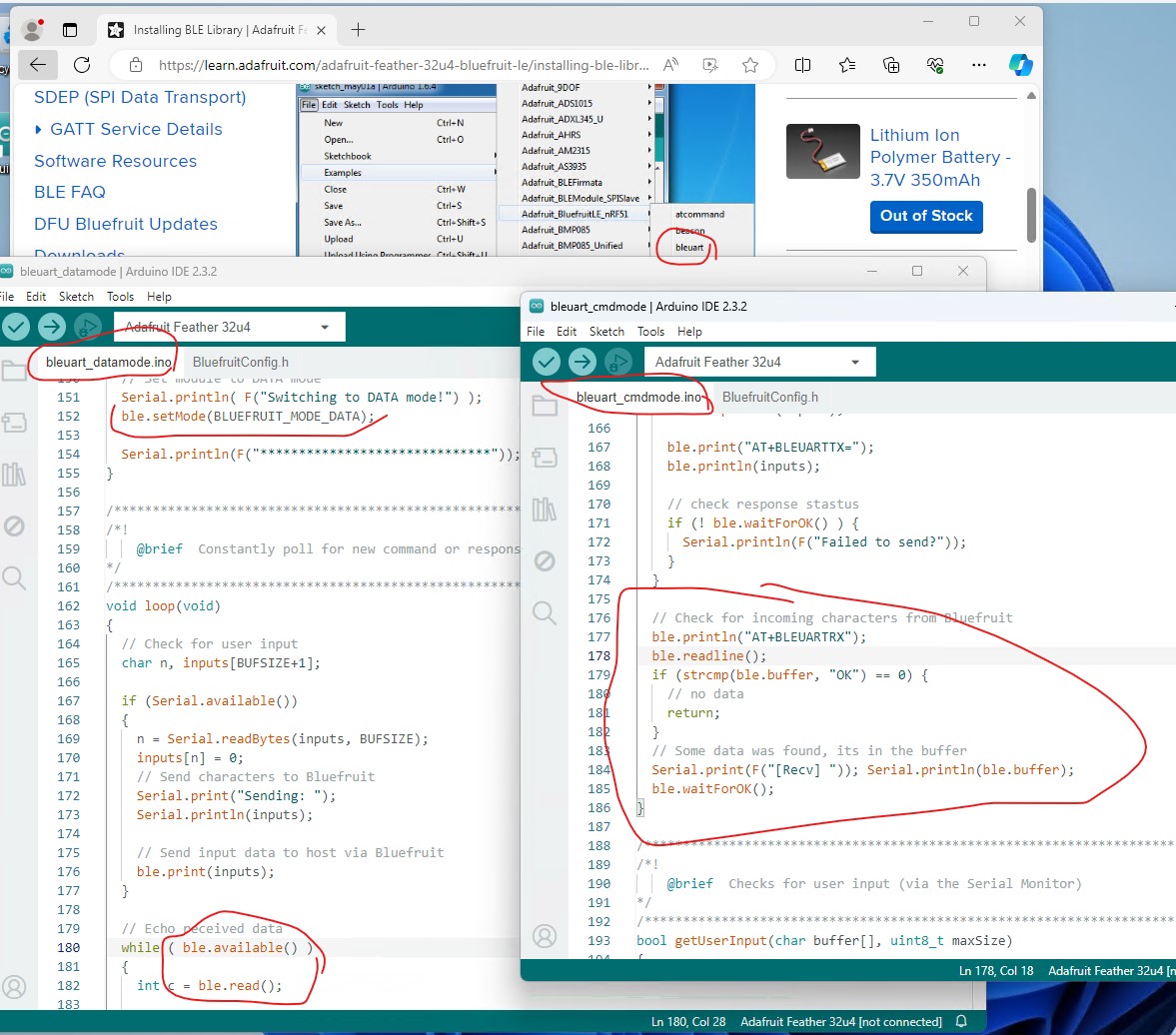Open Debug icon in cmdmode sidebar
This screenshot has height=1035, width=1176.
(545, 561)
